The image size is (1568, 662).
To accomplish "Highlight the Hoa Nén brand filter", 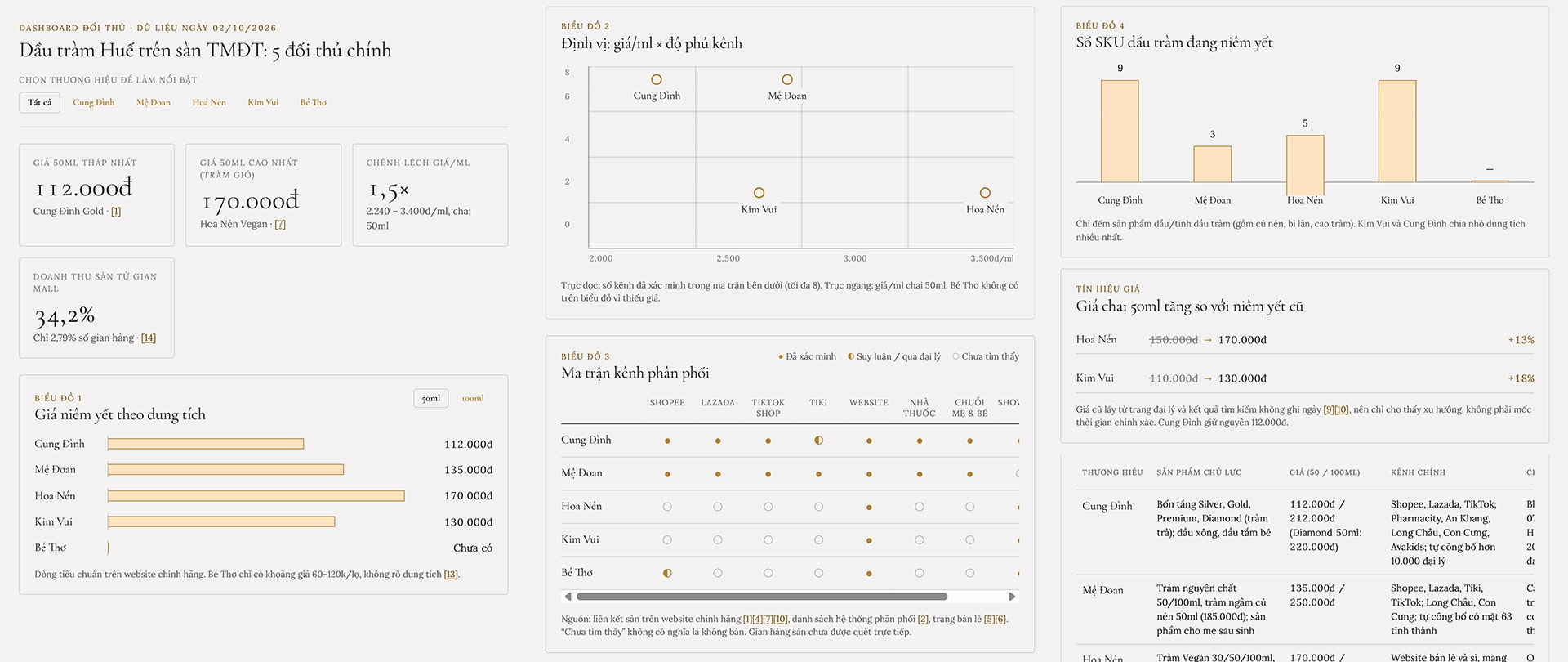I will [x=209, y=103].
